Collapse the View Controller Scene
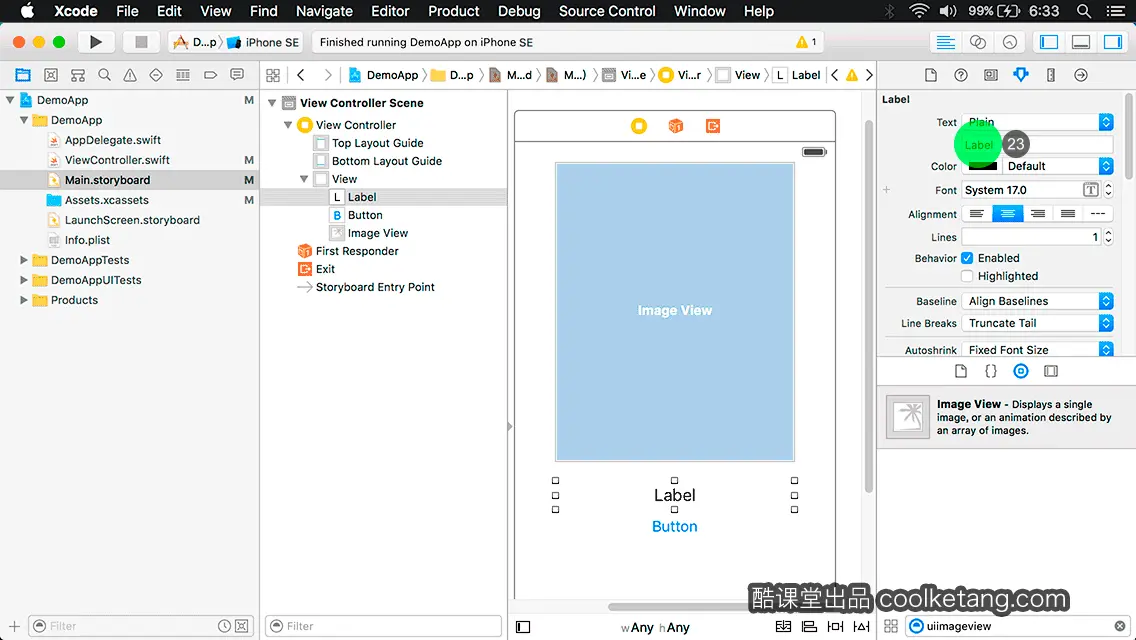The height and width of the screenshot is (640, 1136). [x=272, y=103]
